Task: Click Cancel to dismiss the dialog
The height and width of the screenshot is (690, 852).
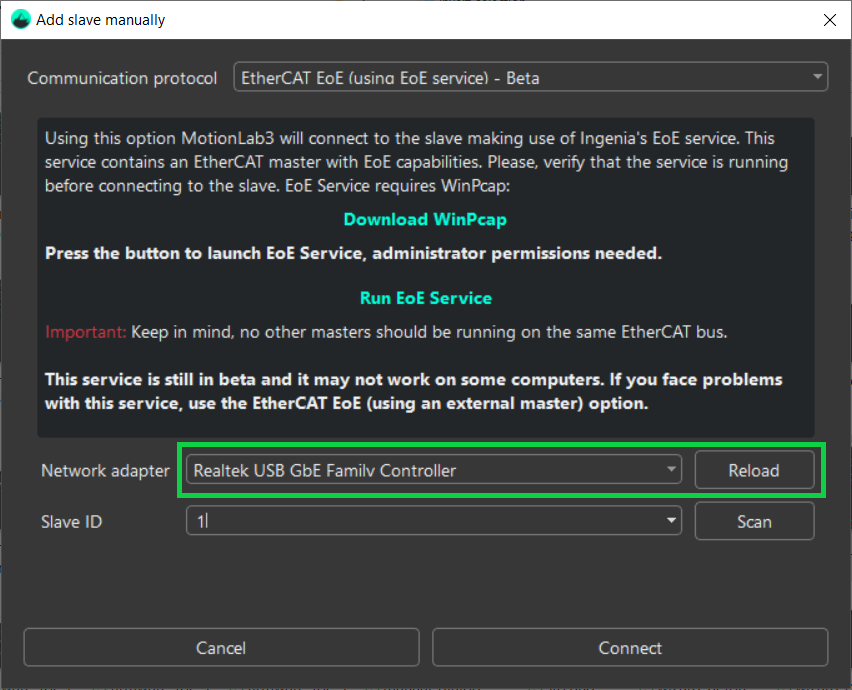Action: [x=220, y=648]
